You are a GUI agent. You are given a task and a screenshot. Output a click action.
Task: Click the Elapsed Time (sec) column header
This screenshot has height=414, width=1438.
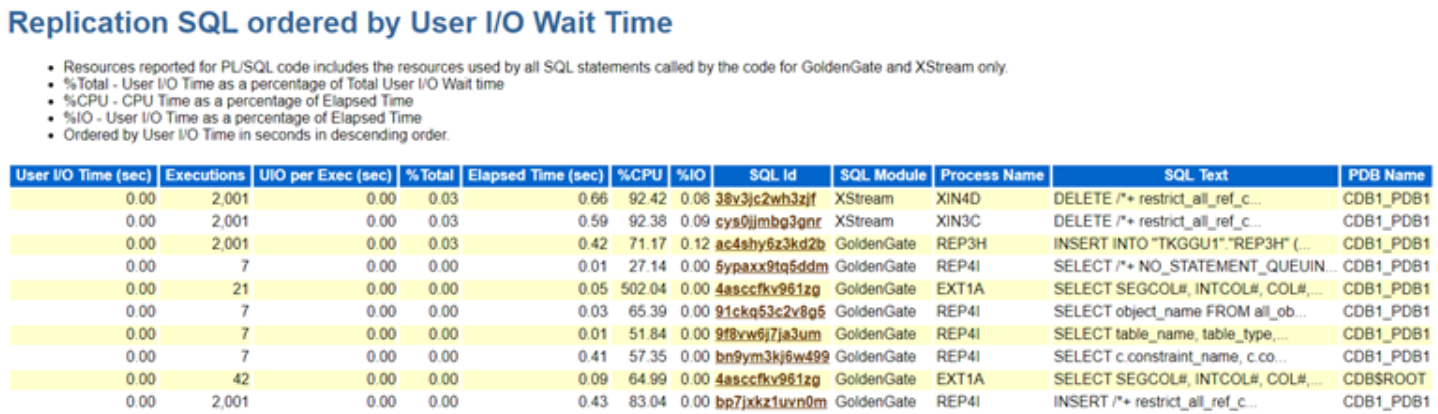(x=535, y=176)
